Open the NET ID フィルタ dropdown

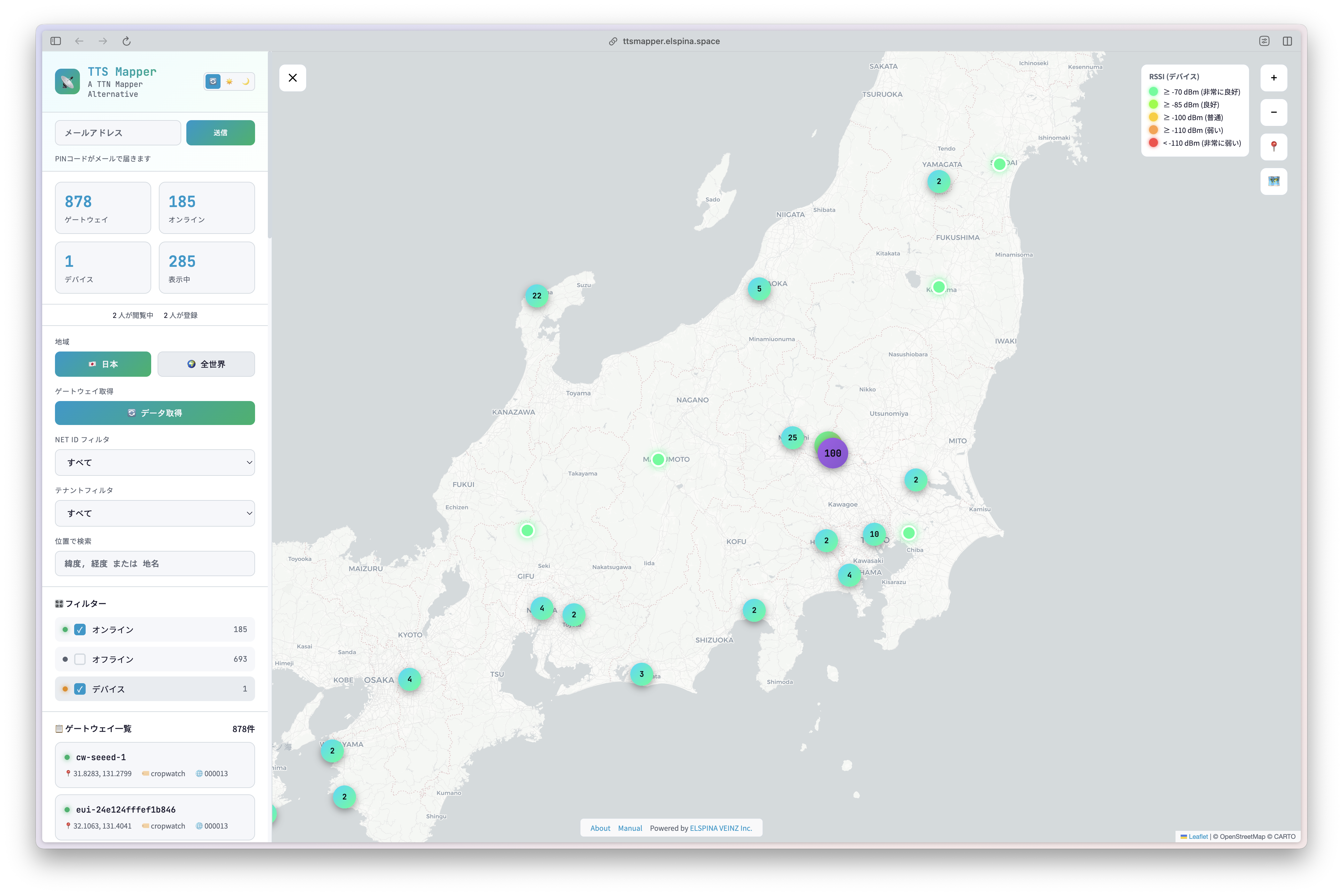(154, 462)
